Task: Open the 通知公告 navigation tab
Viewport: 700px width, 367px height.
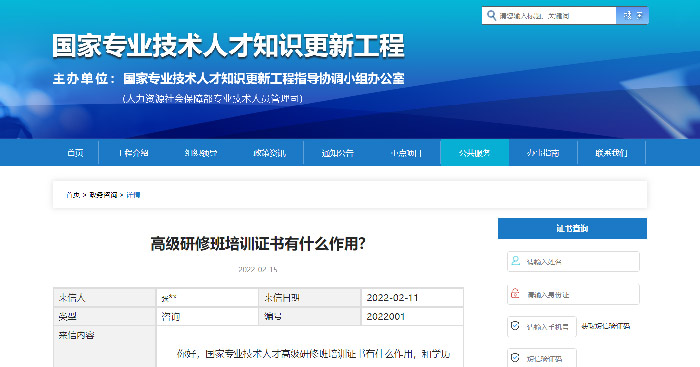Action: 338,153
